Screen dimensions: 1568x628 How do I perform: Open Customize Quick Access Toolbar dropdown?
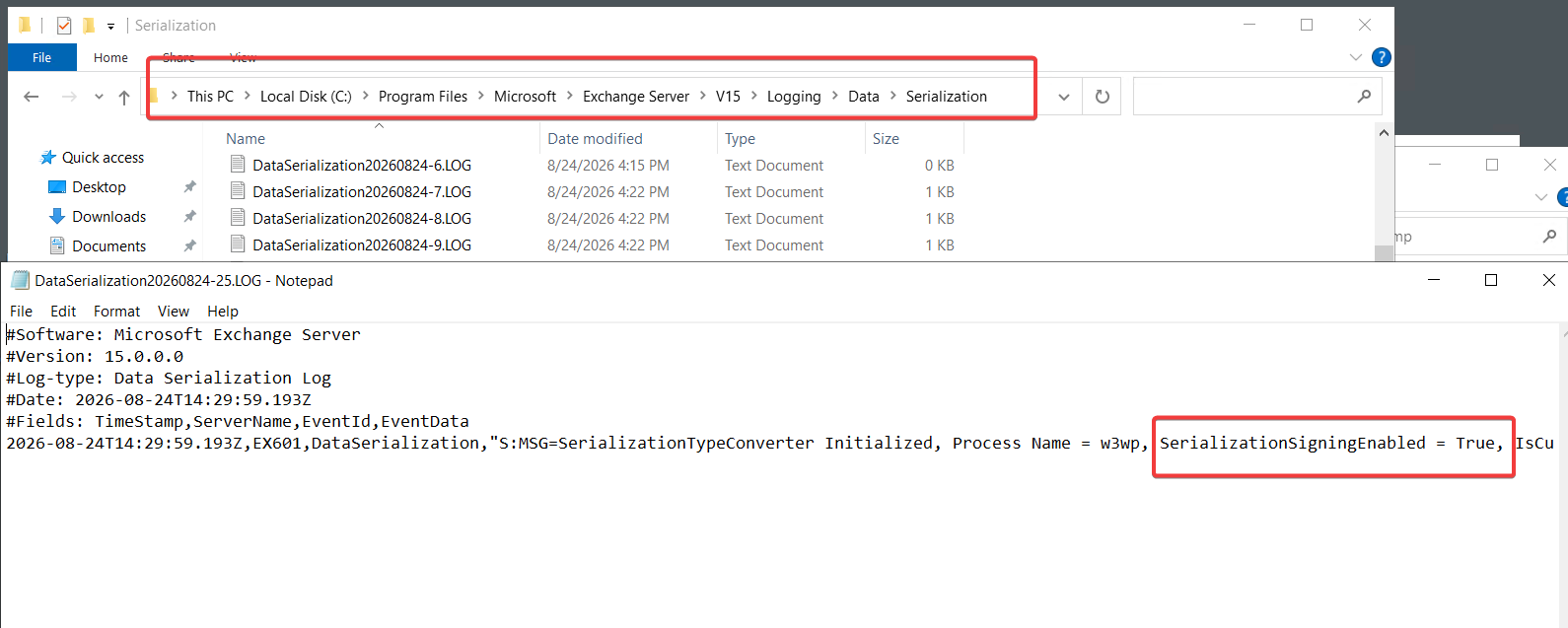point(110,26)
